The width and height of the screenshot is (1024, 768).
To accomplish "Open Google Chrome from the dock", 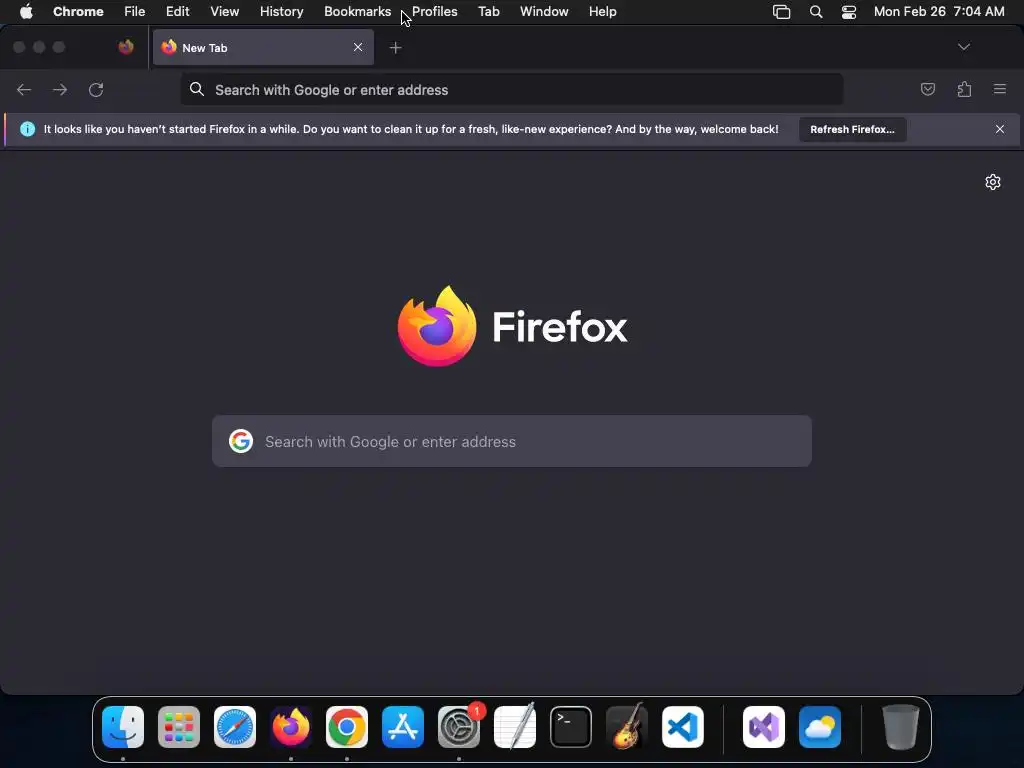I will (x=347, y=727).
